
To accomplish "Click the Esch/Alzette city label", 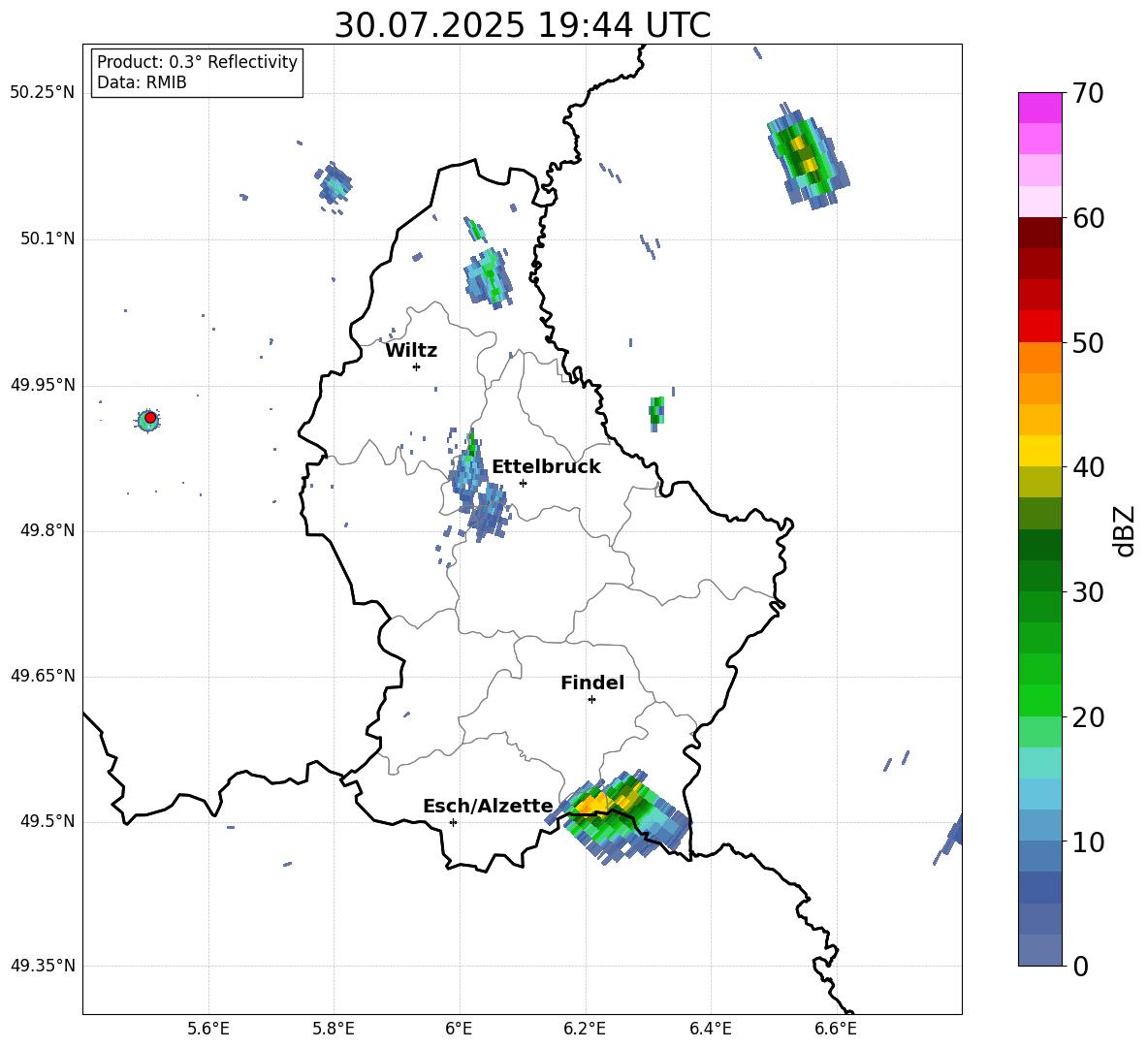I will tap(488, 806).
